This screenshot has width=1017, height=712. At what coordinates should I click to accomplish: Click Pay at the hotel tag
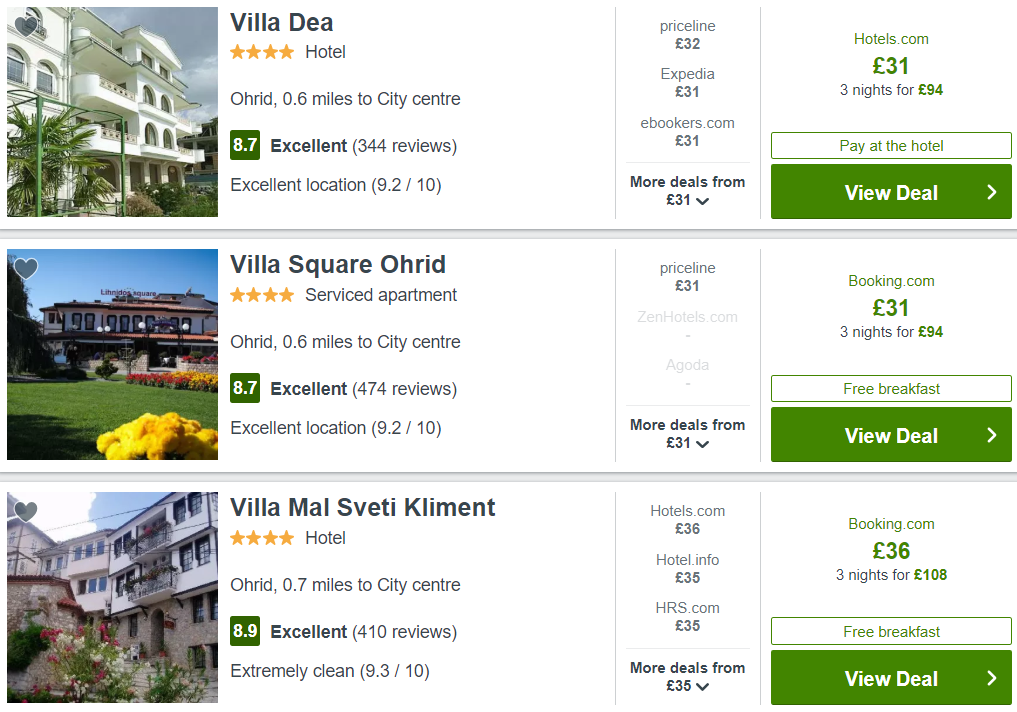coord(891,146)
